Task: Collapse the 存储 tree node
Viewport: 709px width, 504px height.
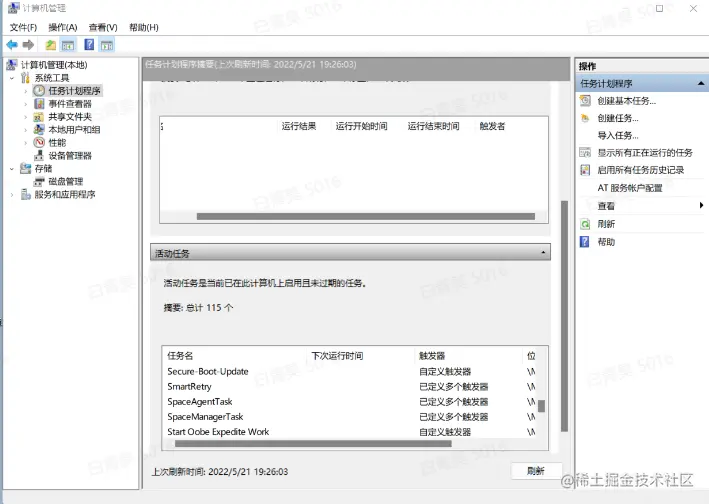Action: [12, 169]
